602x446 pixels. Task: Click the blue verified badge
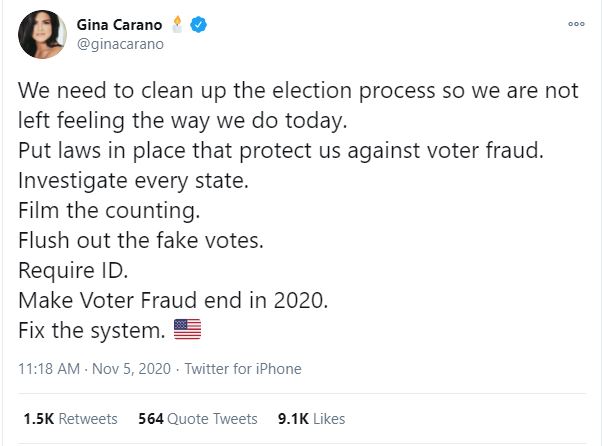(199, 24)
